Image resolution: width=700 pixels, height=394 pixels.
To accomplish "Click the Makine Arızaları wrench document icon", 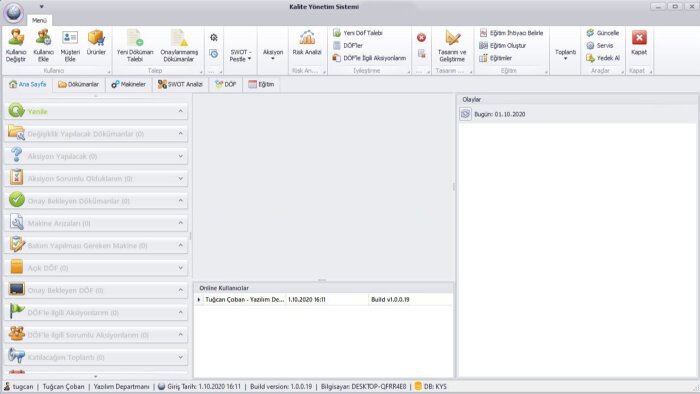I will coord(17,222).
